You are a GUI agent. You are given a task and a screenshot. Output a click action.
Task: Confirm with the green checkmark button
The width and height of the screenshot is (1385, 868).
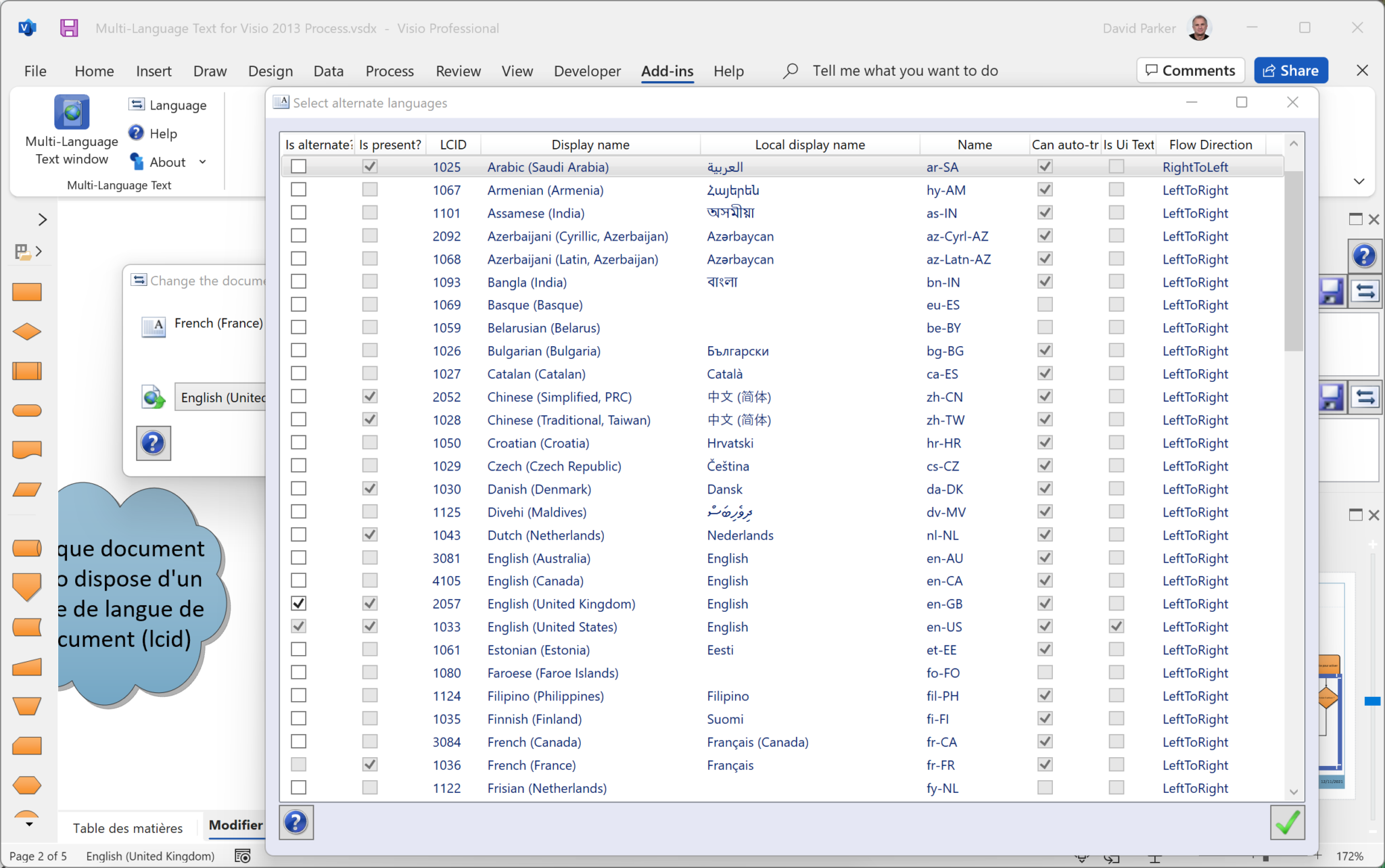click(1288, 822)
